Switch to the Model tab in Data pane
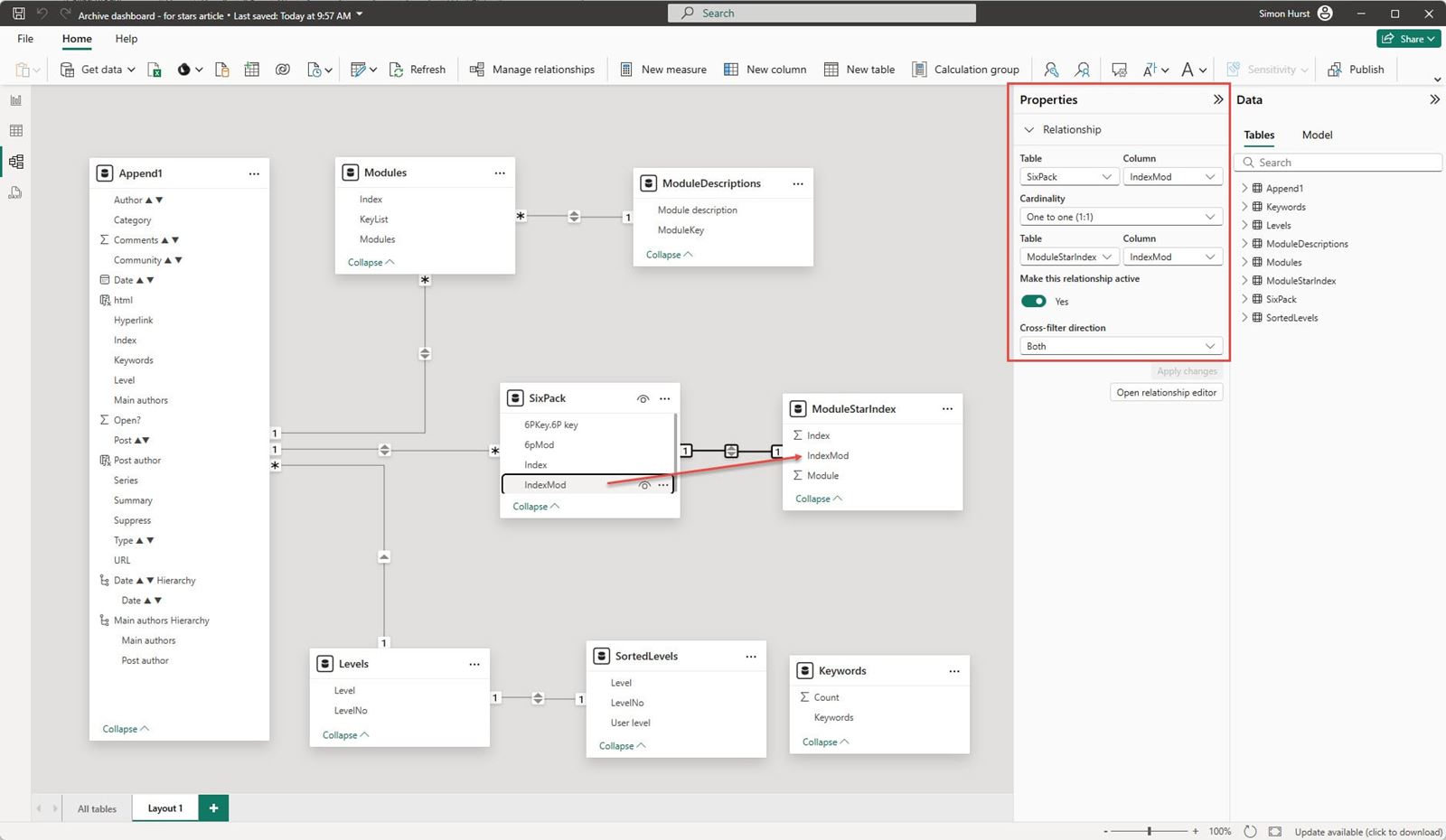The image size is (1446, 840). (1316, 135)
